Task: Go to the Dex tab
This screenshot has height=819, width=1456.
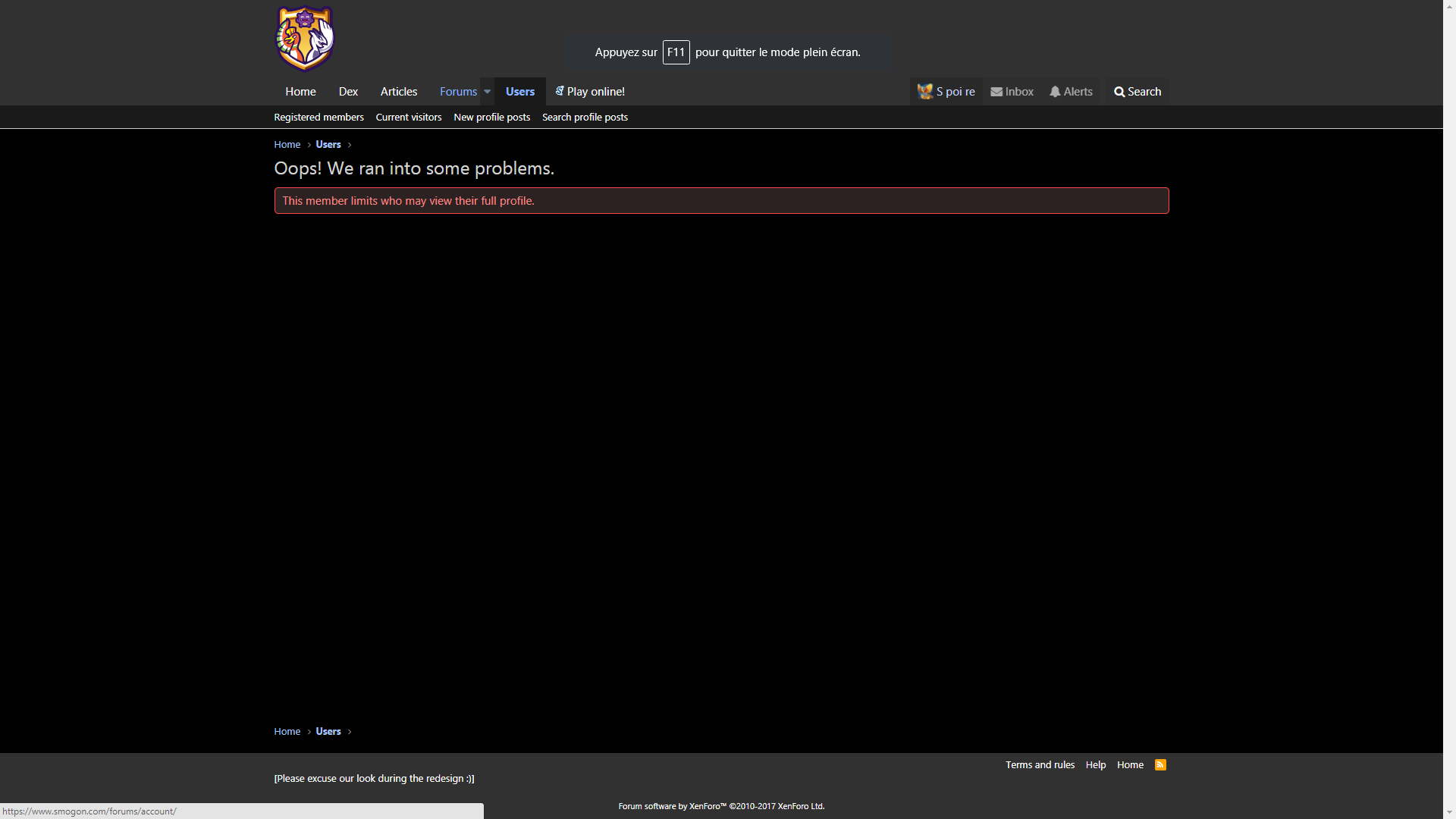Action: coord(348,92)
